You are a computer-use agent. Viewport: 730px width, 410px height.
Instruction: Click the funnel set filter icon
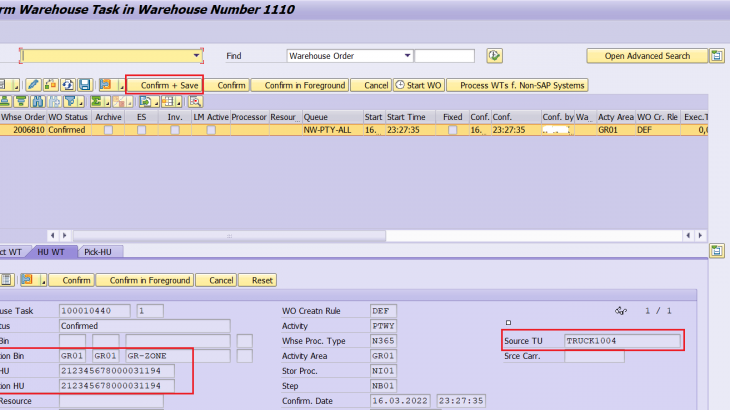71,101
